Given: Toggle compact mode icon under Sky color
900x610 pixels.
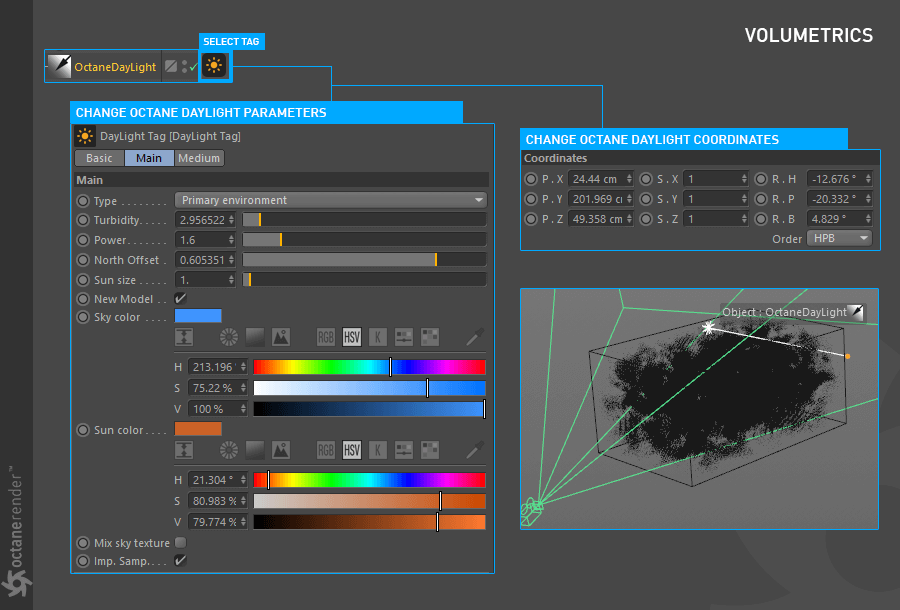Looking at the screenshot, I should (184, 337).
